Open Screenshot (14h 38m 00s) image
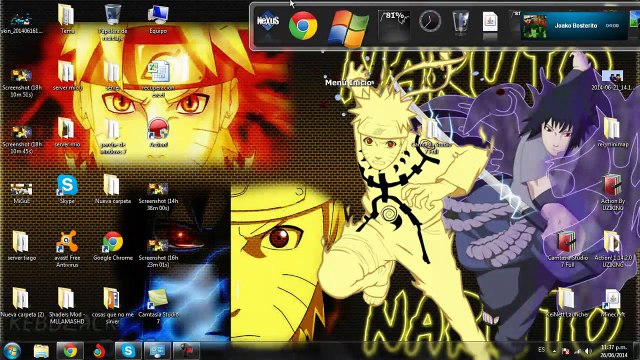This screenshot has width=640, height=360. [x=158, y=196]
